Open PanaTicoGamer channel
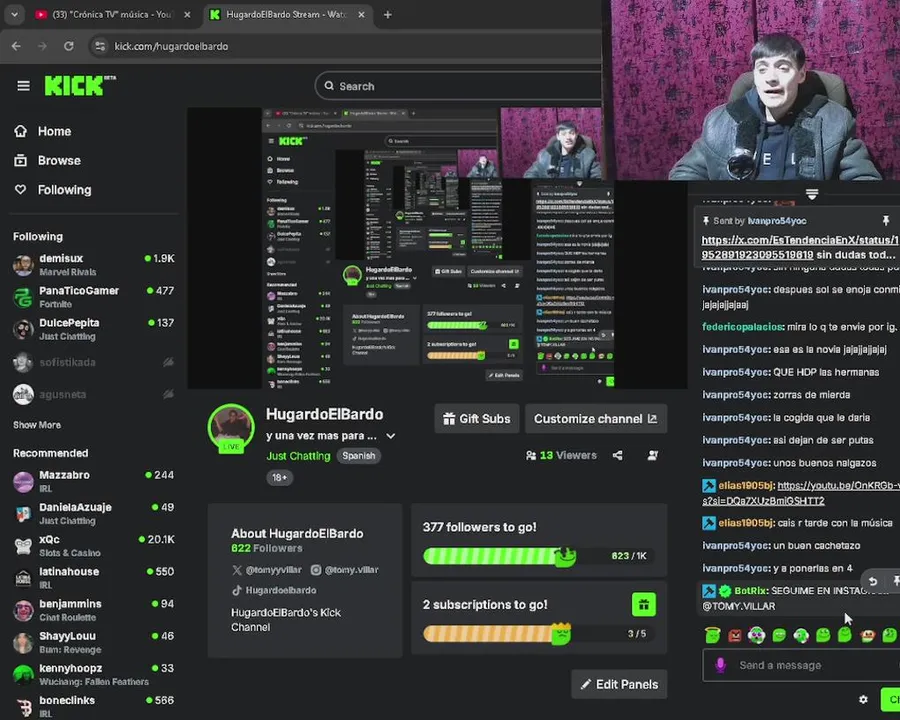 tap(94, 297)
